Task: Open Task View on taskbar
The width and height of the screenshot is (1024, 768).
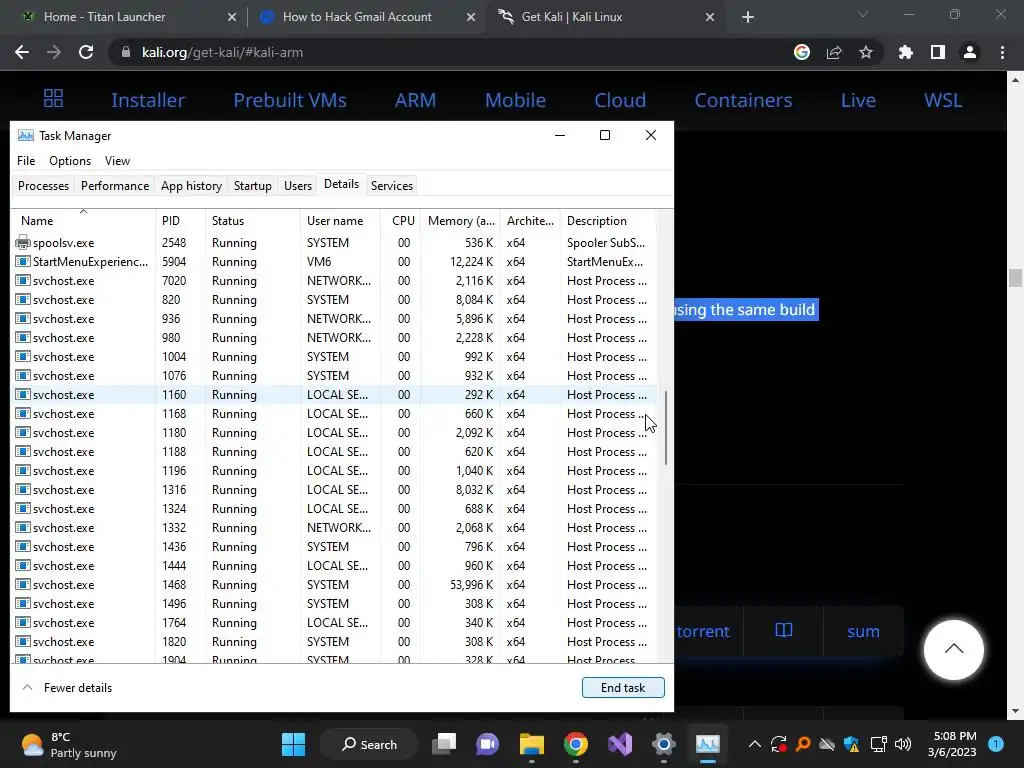Action: point(444,744)
